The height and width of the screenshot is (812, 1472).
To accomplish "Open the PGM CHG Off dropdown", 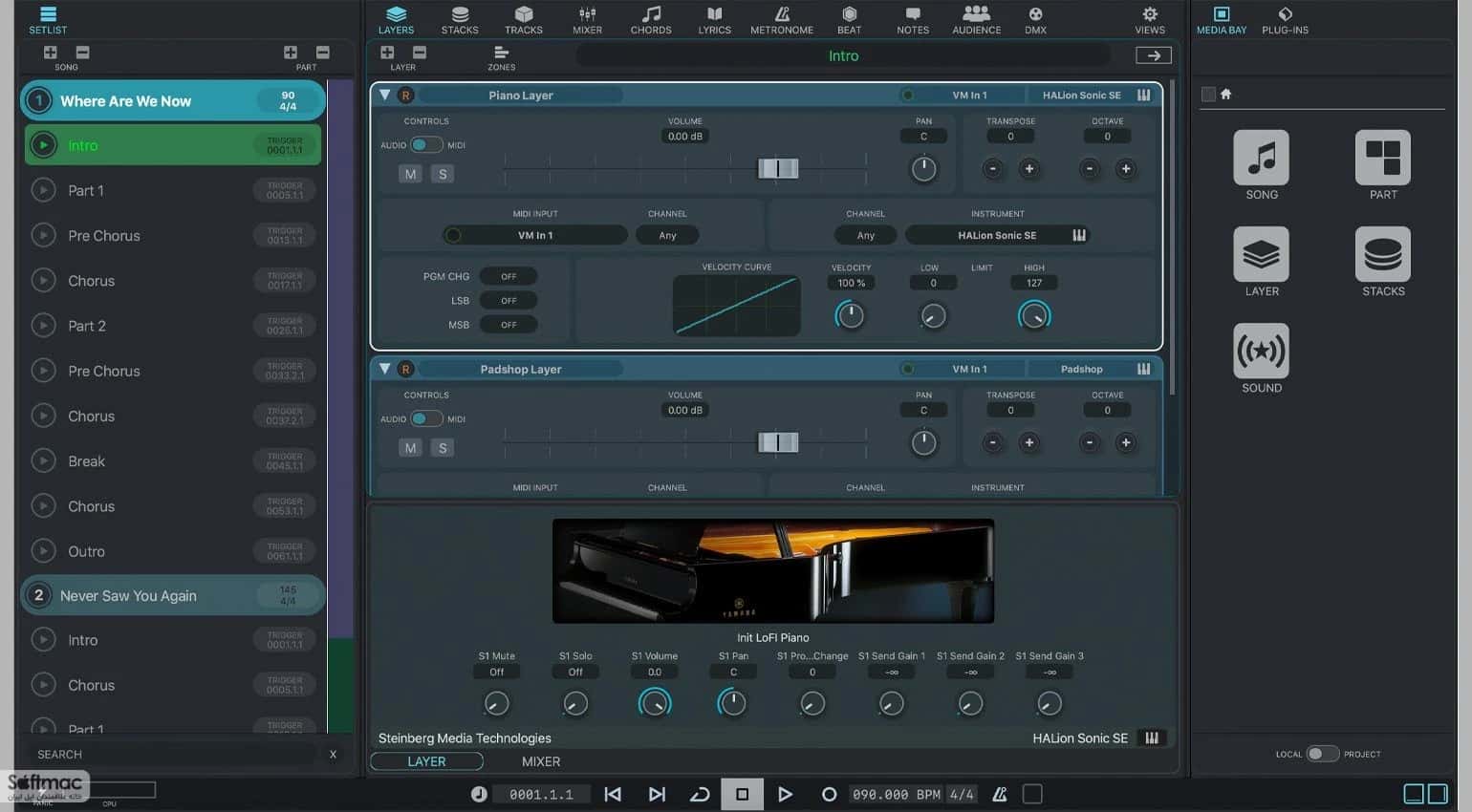I will [x=509, y=276].
